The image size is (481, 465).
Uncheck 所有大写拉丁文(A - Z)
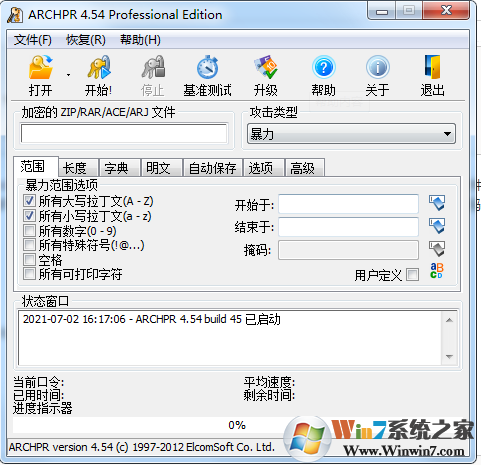pyautogui.click(x=29, y=201)
